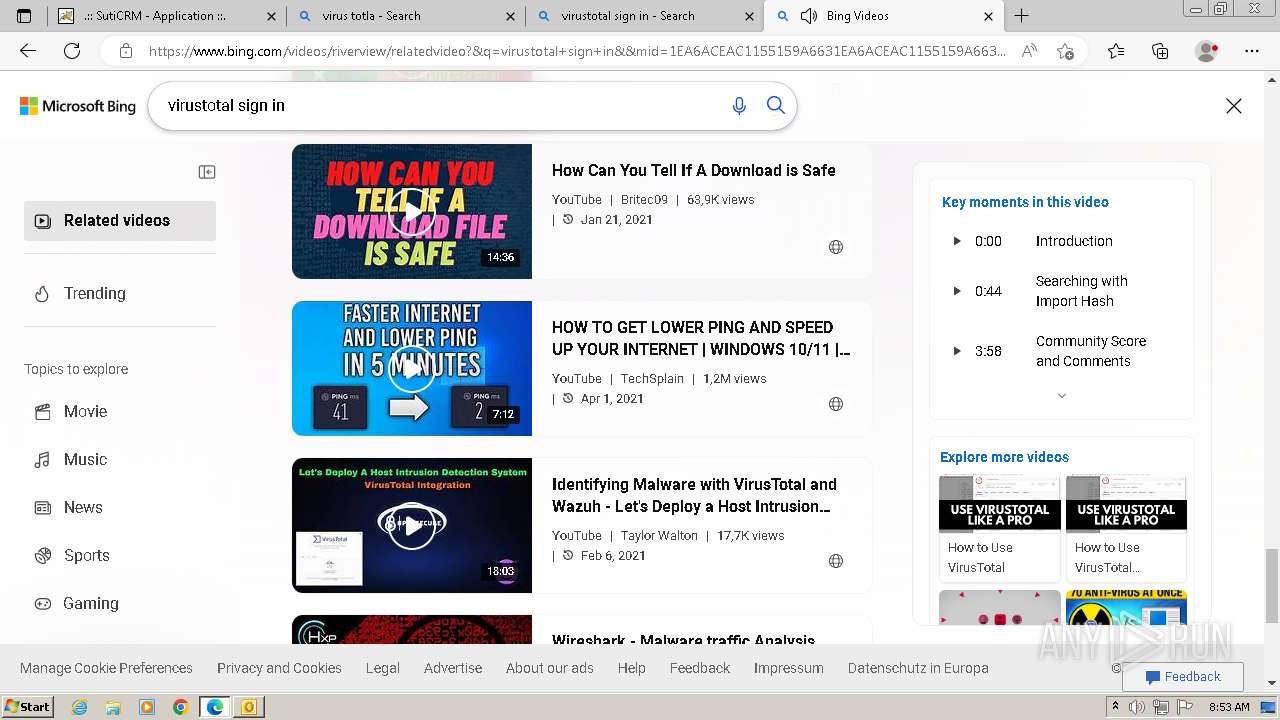1280x720 pixels.
Task: Search by voice with the microphone
Action: coord(739,106)
